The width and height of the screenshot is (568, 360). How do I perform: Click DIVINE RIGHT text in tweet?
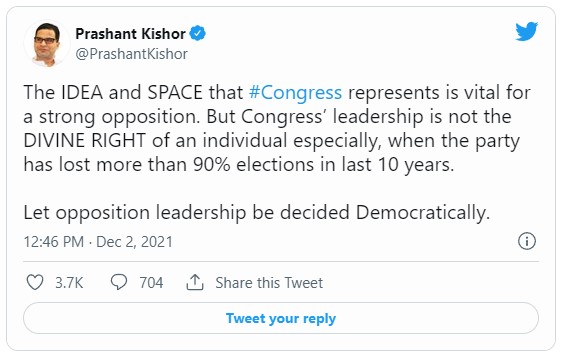click(85, 141)
